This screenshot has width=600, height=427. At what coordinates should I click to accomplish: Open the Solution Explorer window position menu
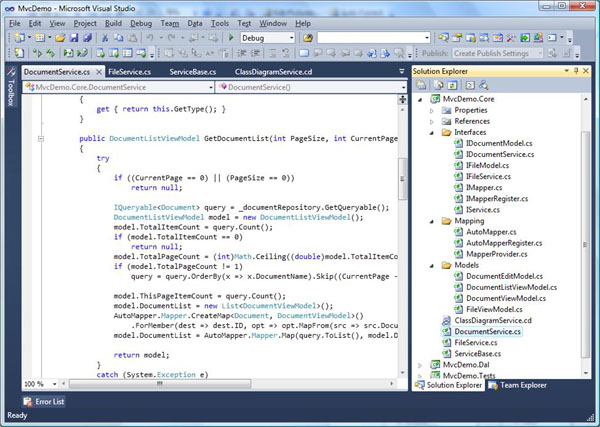pyautogui.click(x=567, y=71)
